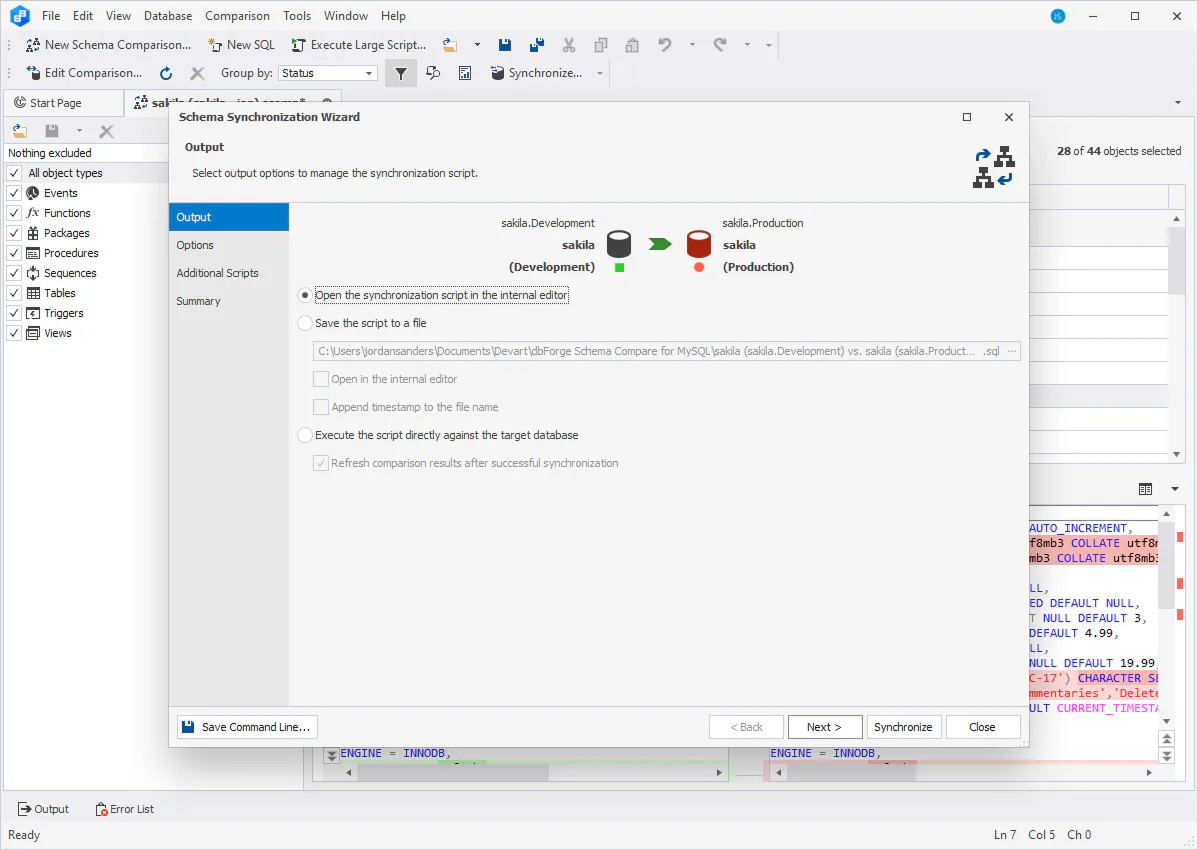This screenshot has height=850, width=1198.
Task: Click the Paste clipboard icon
Action: pos(632,45)
